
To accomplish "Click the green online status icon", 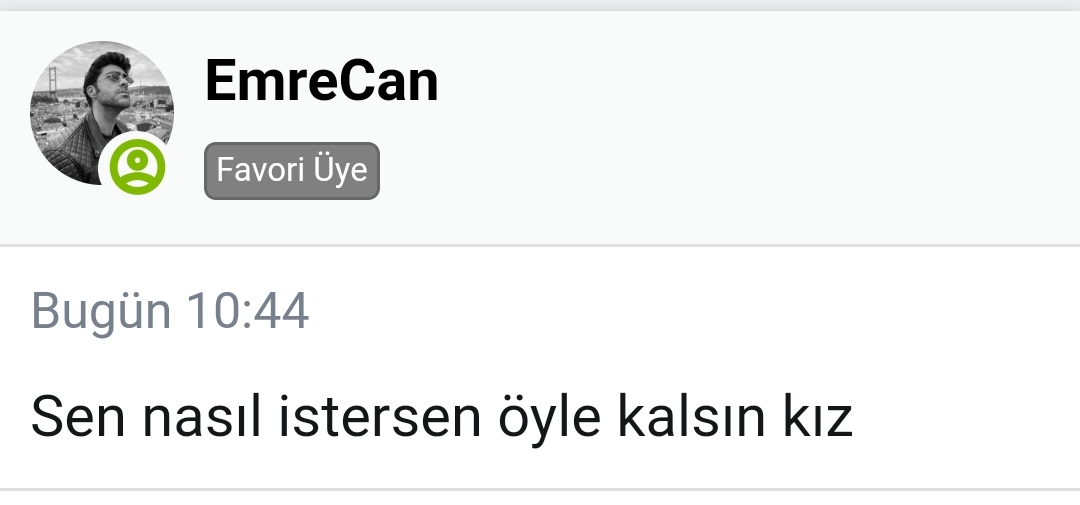I will coord(138,166).
